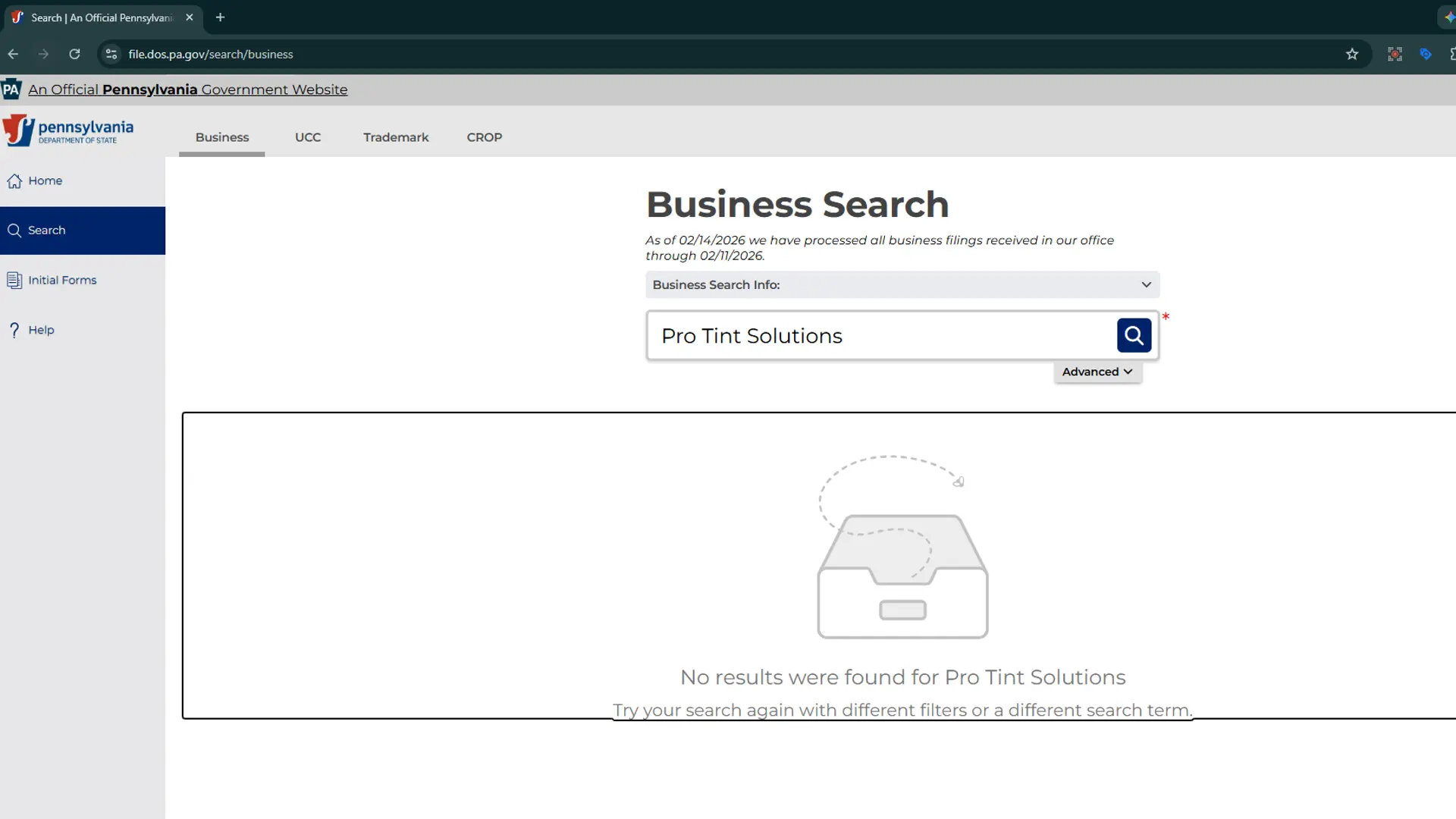The width and height of the screenshot is (1456, 819).
Task: Open the CROP section
Action: tap(484, 137)
